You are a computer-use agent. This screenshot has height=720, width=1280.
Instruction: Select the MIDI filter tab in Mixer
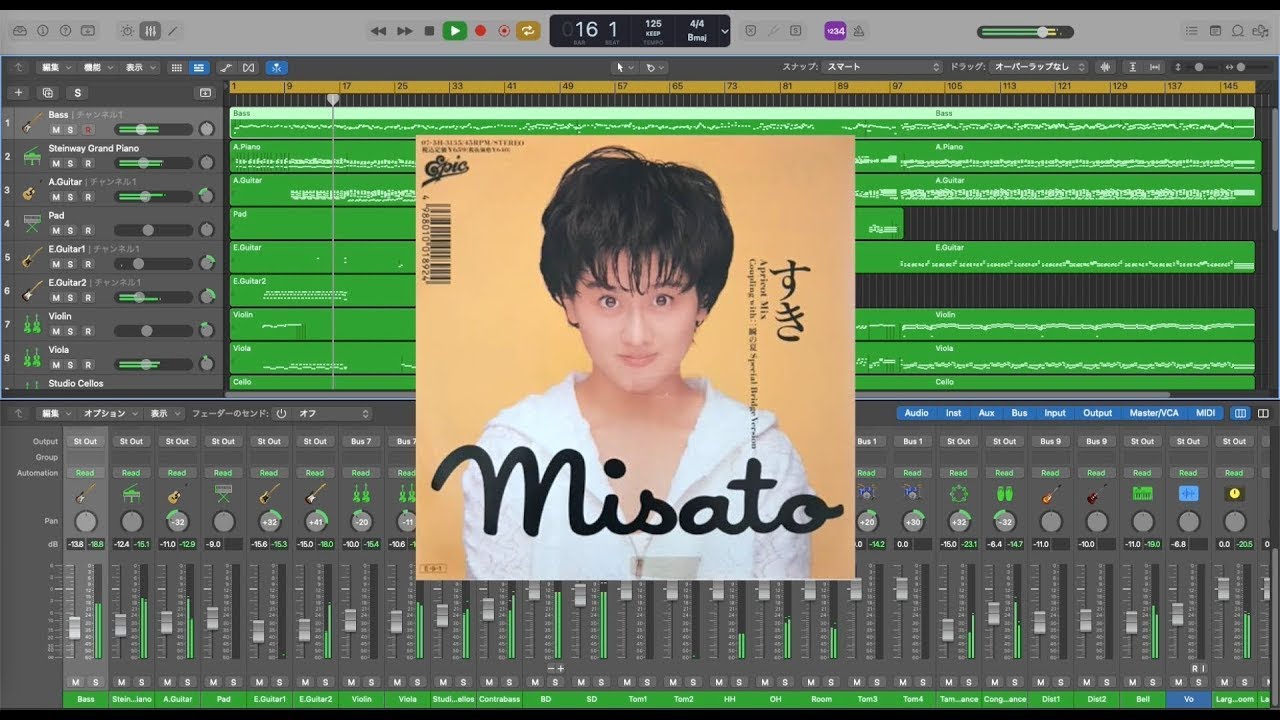1205,413
